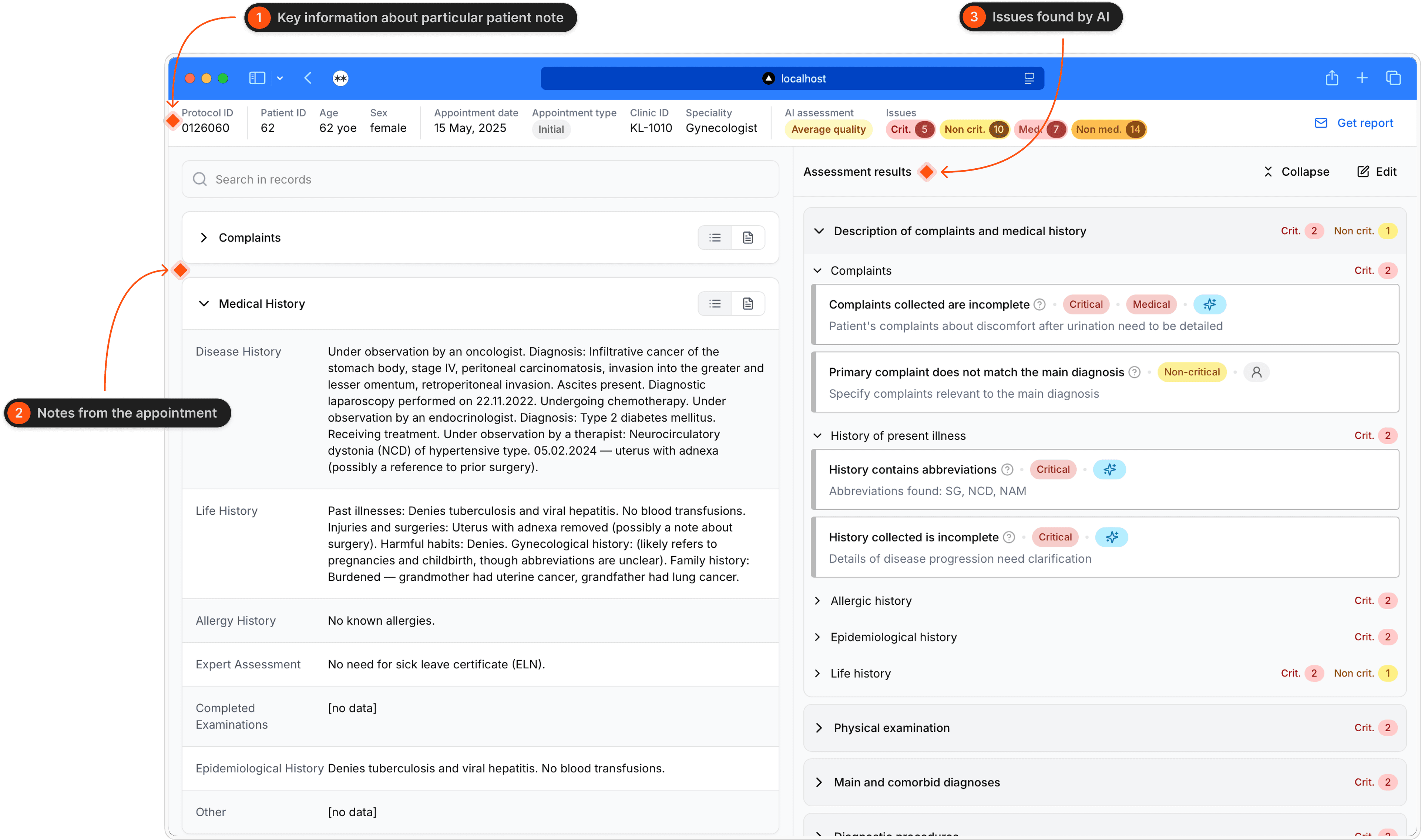Image resolution: width=1421 pixels, height=840 pixels.
Task: Open a new tab with plus icon
Action: click(x=1362, y=78)
